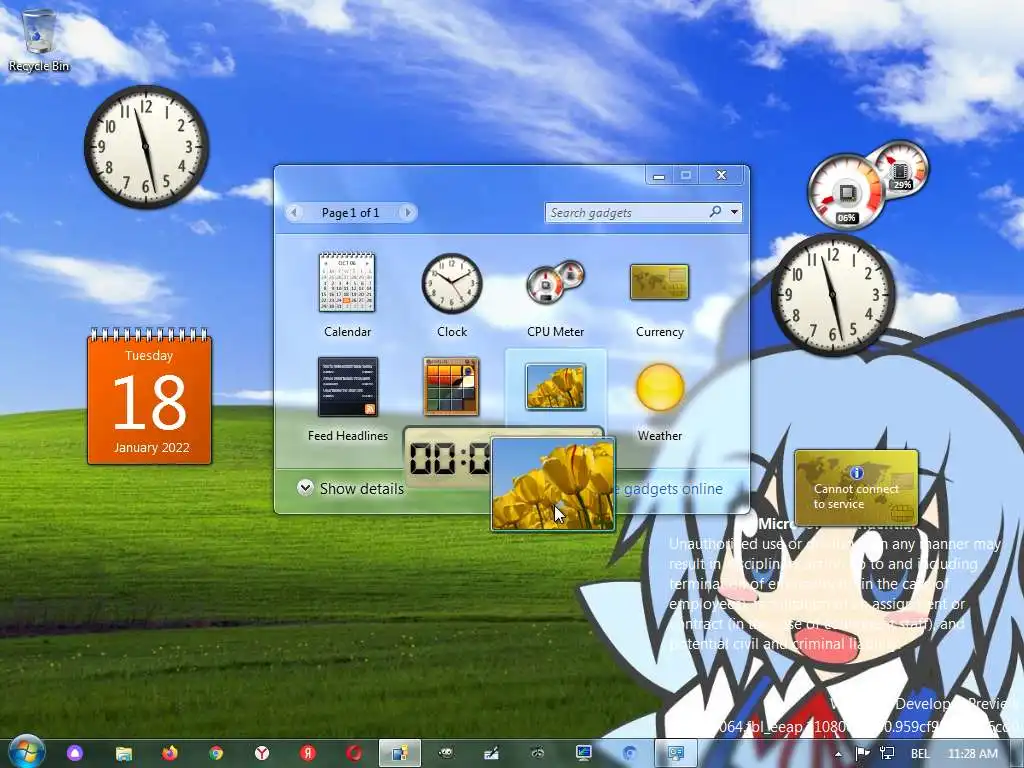Open the 11:28 AM taskbar clock

pyautogui.click(x=972, y=754)
